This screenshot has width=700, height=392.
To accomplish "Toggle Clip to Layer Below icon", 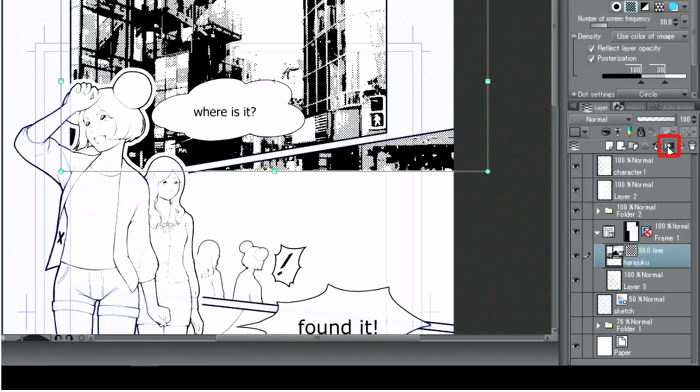I will point(606,132).
